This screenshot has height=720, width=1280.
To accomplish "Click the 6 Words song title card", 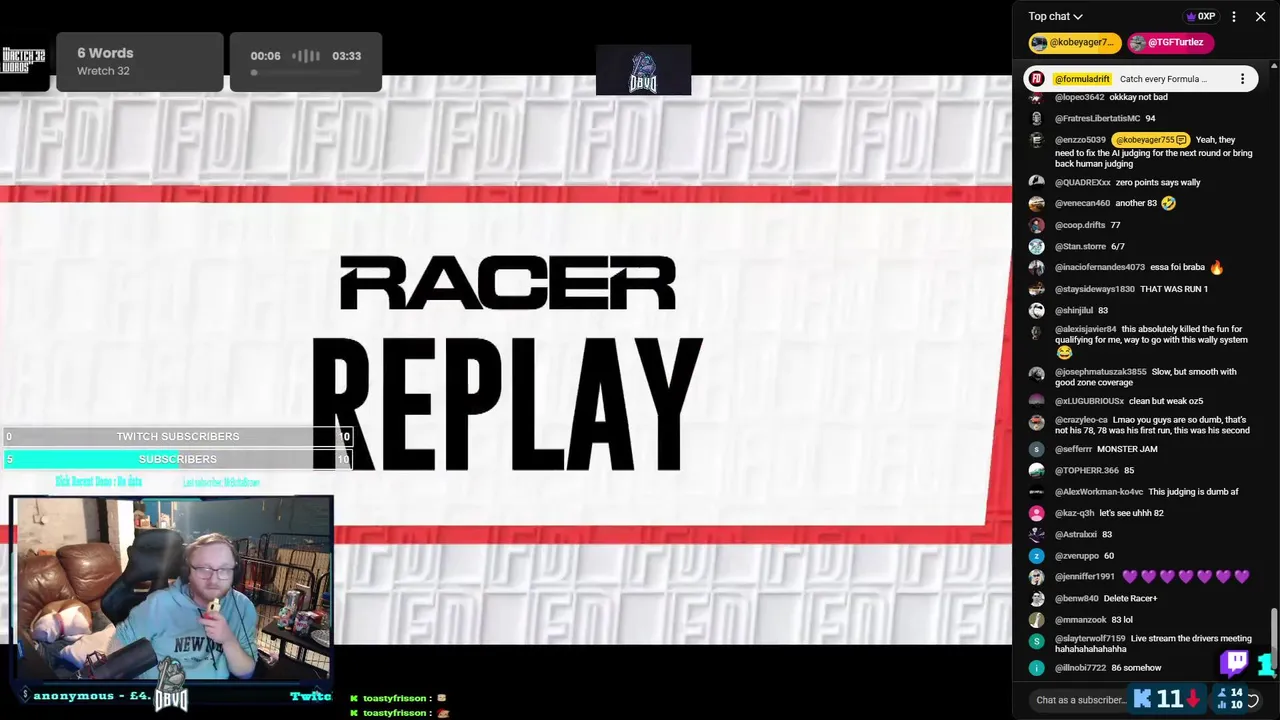I will (139, 61).
